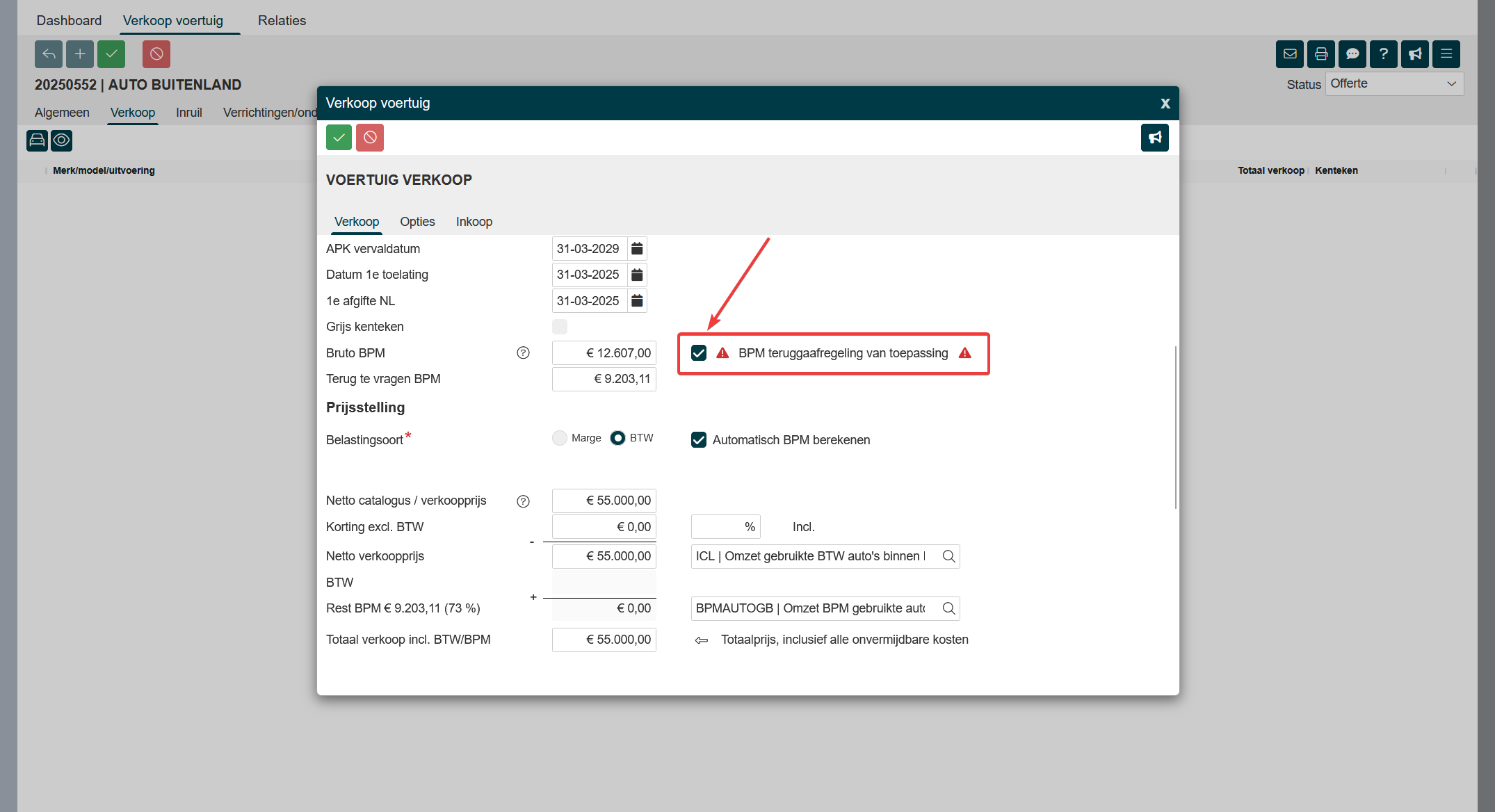
Task: Click the green confirm checkmark in dialog
Action: tap(339, 138)
